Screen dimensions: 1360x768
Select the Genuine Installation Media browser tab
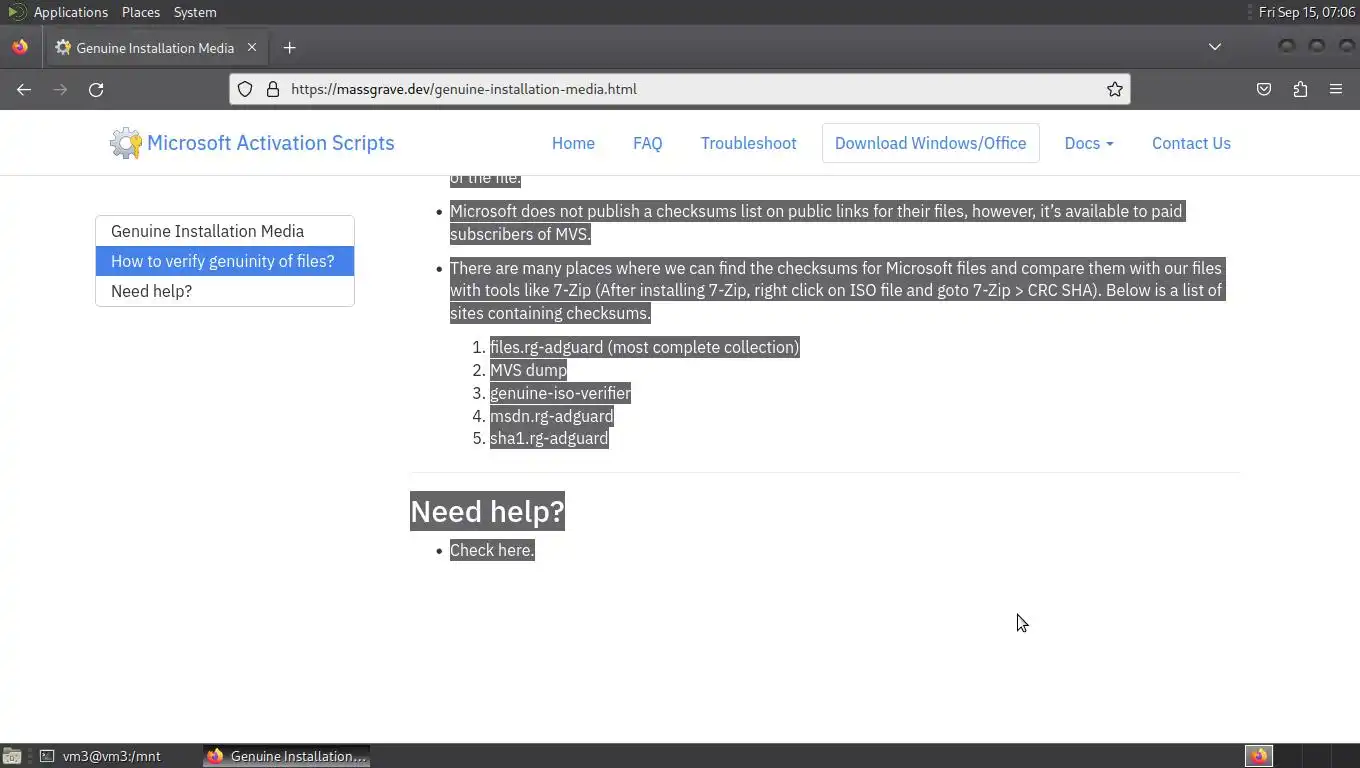coord(155,47)
